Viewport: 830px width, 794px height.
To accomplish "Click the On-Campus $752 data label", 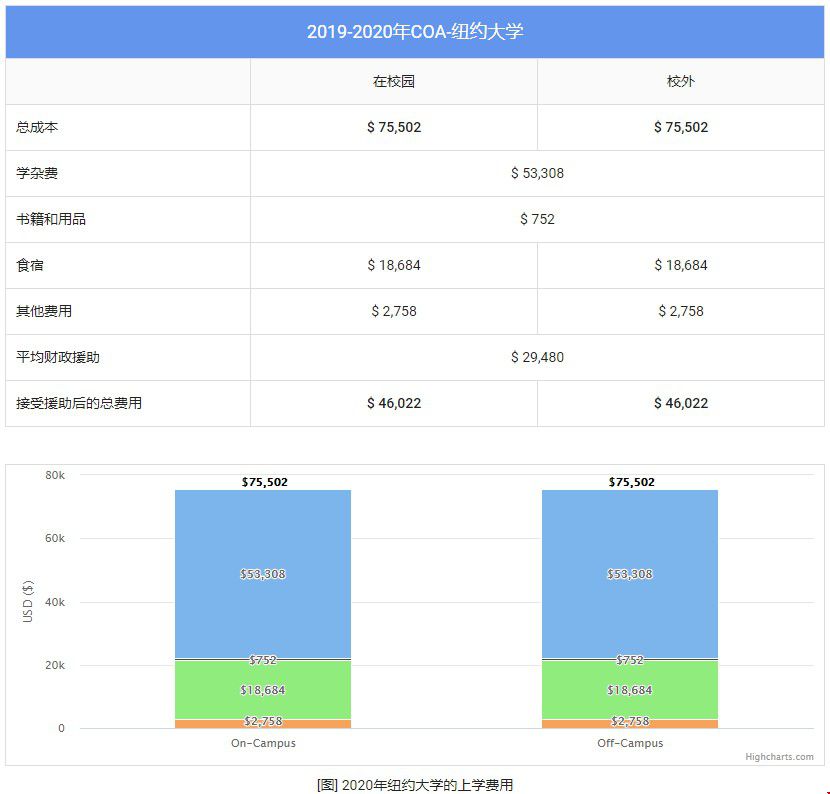I will (x=263, y=660).
